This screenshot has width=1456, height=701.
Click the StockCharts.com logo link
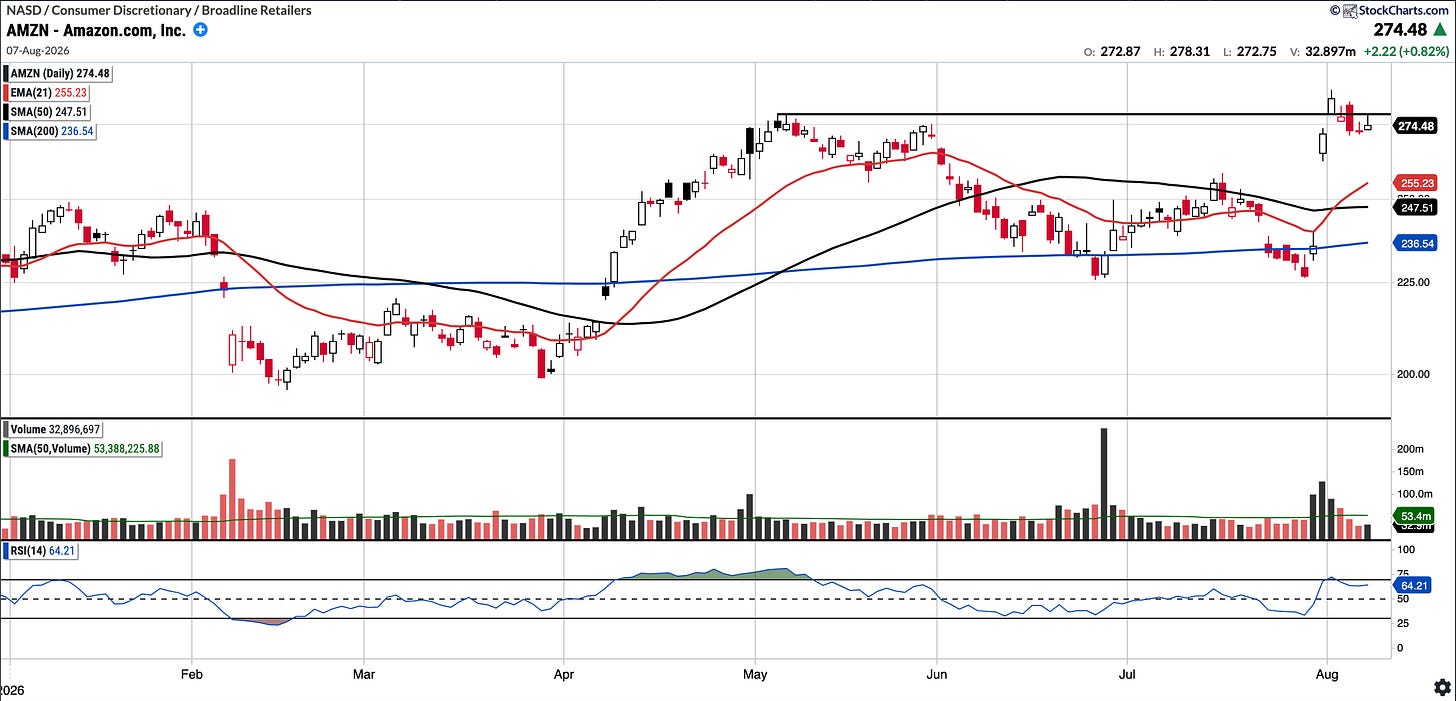[x=1390, y=10]
